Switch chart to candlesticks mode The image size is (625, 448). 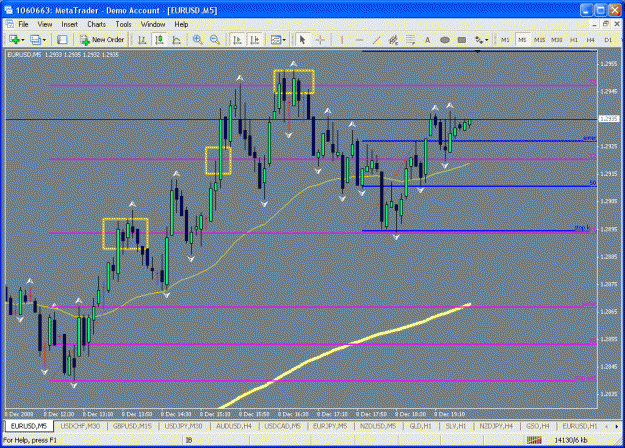(x=159, y=40)
